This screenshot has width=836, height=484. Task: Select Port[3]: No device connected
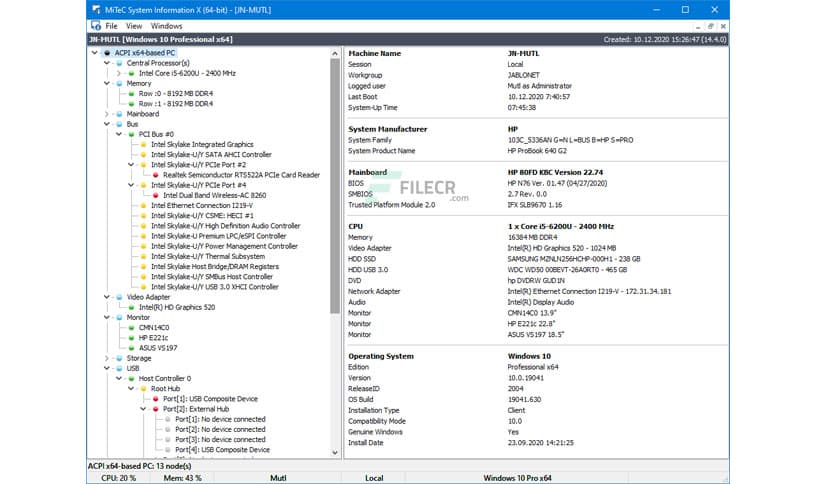tap(220, 439)
